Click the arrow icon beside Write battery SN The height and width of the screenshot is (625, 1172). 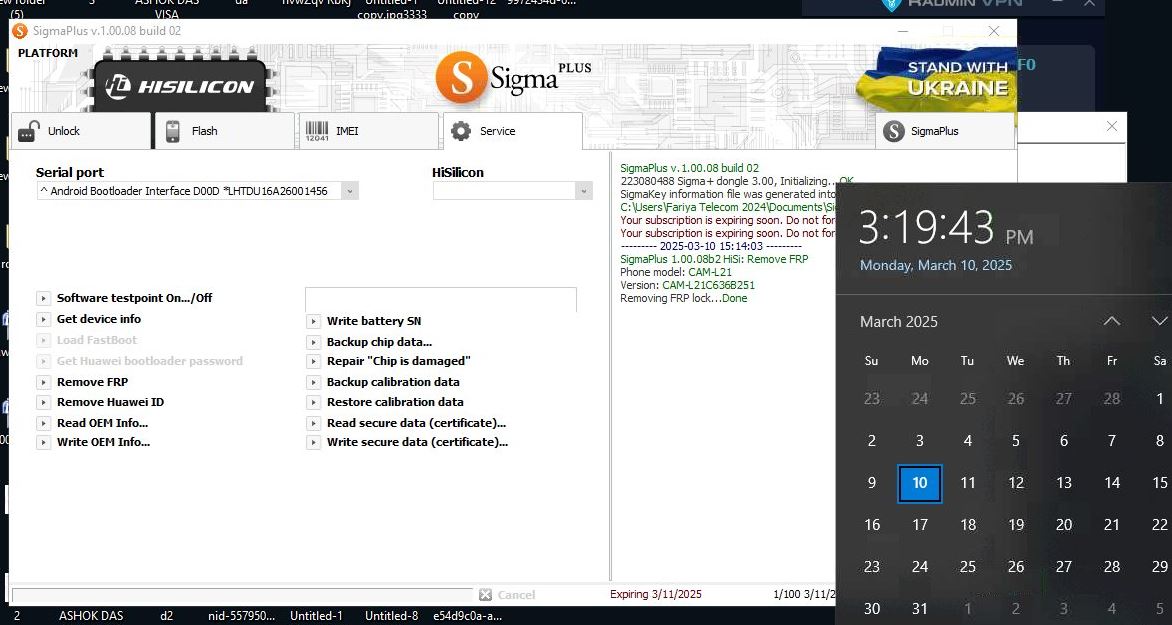[313, 321]
